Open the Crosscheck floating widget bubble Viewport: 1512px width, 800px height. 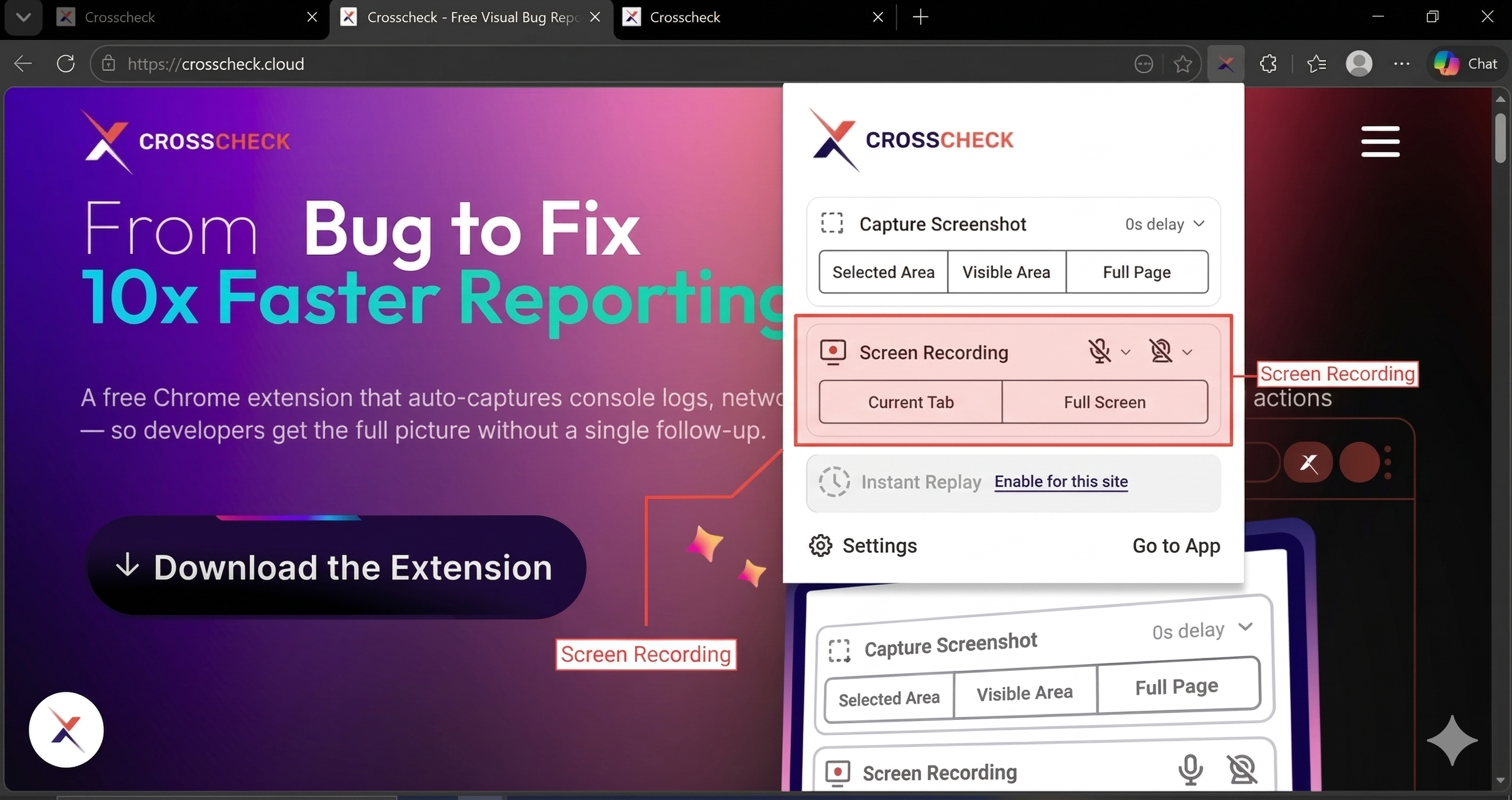(66, 730)
